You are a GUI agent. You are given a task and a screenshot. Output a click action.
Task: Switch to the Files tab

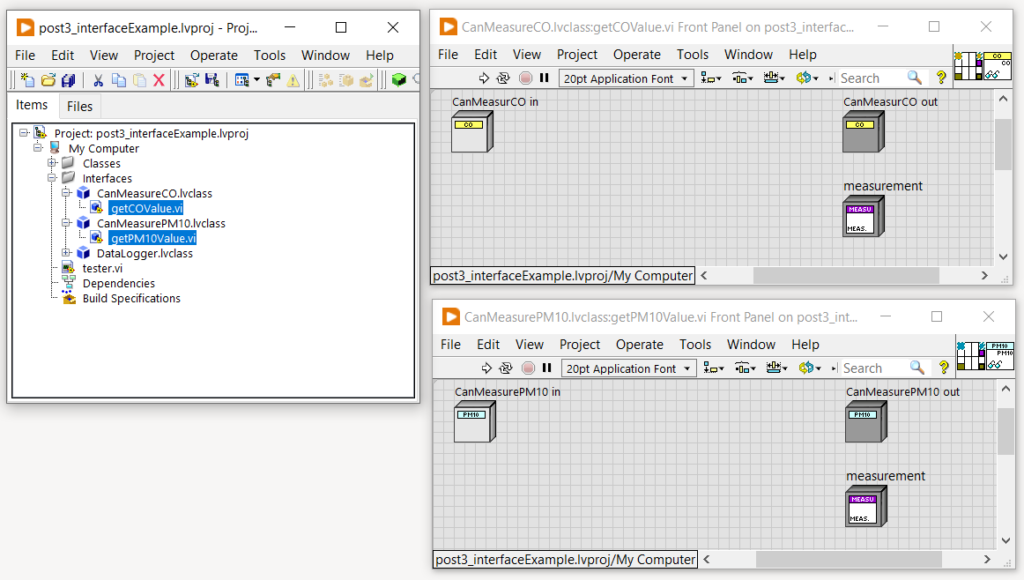(x=79, y=106)
